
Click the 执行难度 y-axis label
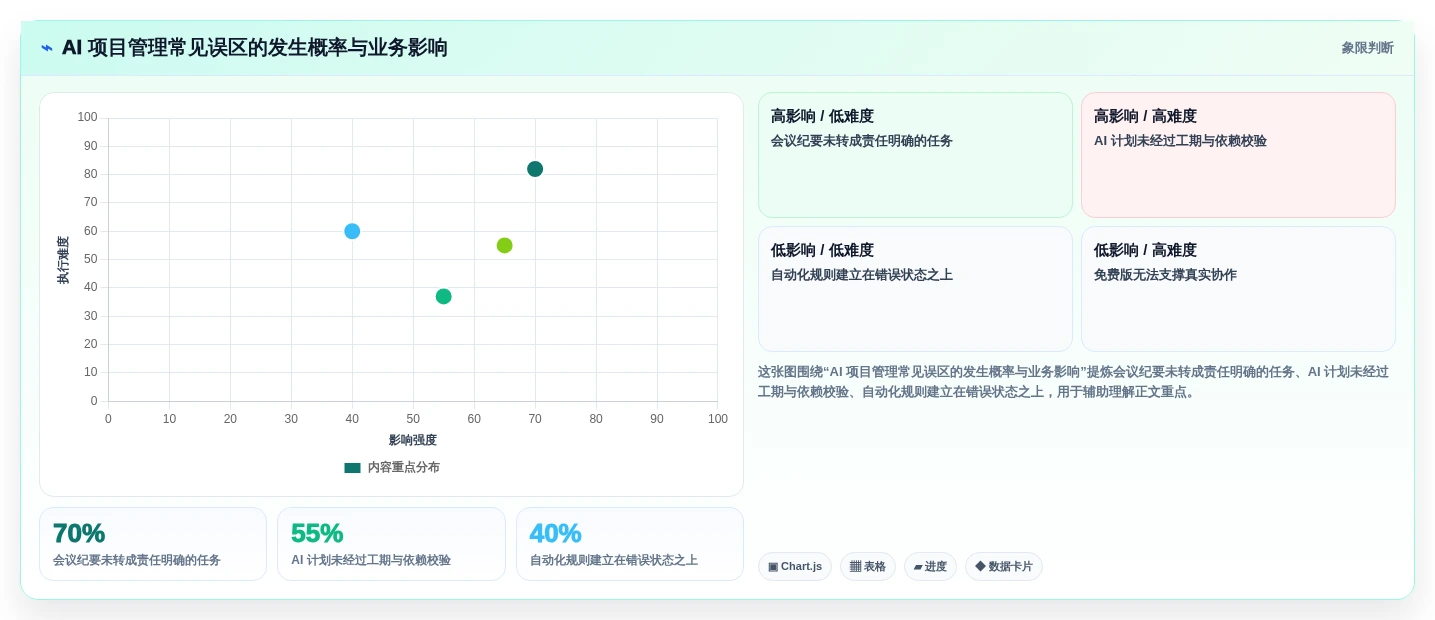63,260
